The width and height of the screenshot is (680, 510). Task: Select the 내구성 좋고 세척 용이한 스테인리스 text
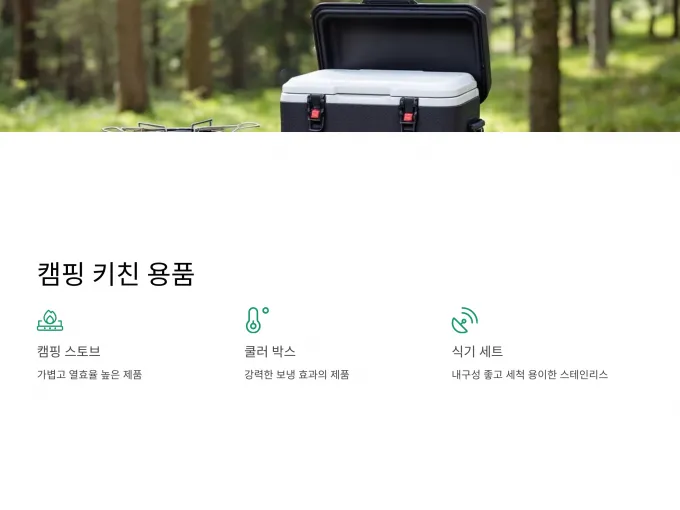[530, 374]
